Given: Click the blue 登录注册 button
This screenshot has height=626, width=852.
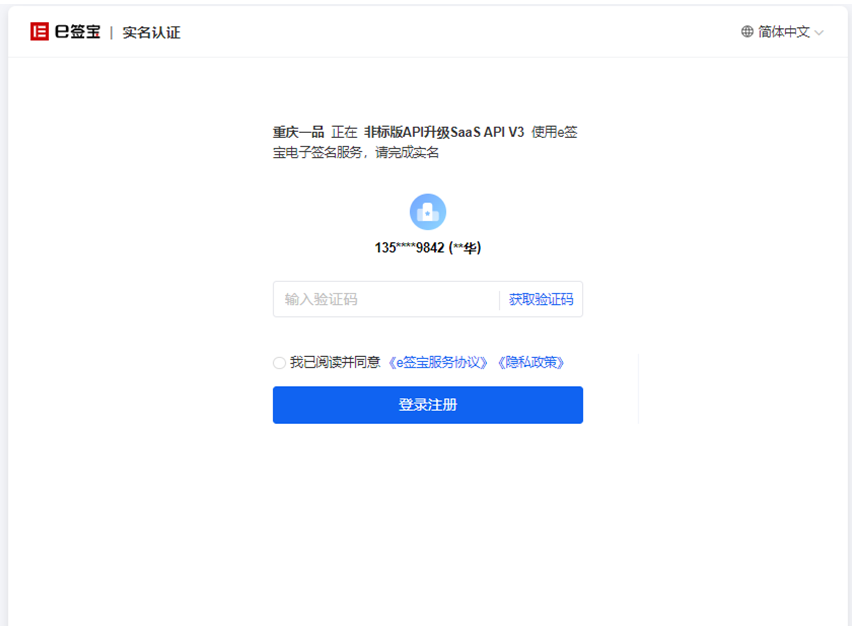Looking at the screenshot, I should point(428,405).
